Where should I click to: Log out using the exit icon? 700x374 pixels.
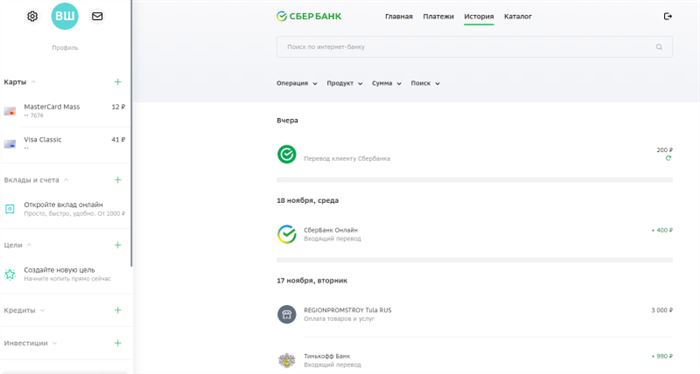point(667,16)
